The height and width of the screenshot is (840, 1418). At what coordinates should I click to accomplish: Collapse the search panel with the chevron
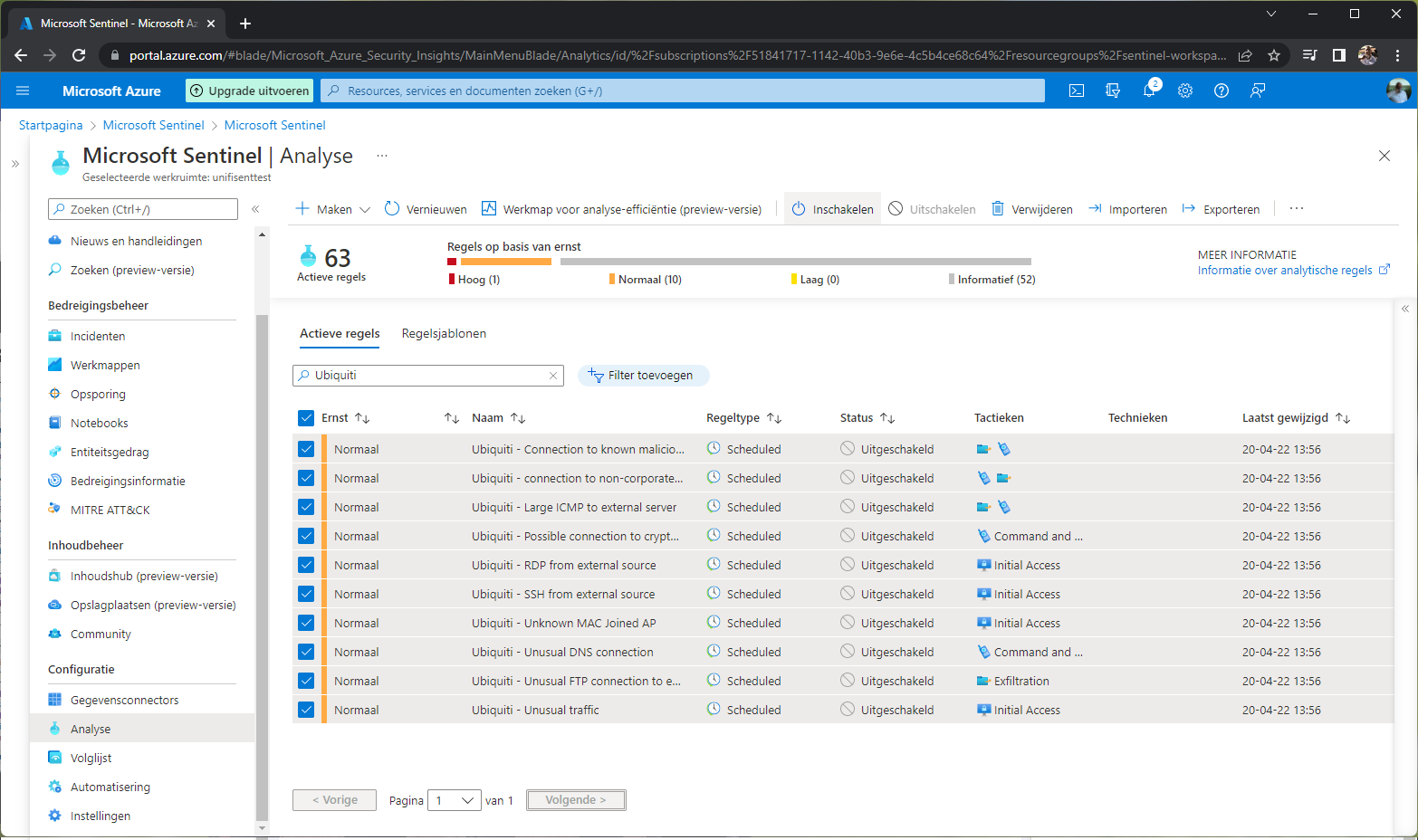255,208
